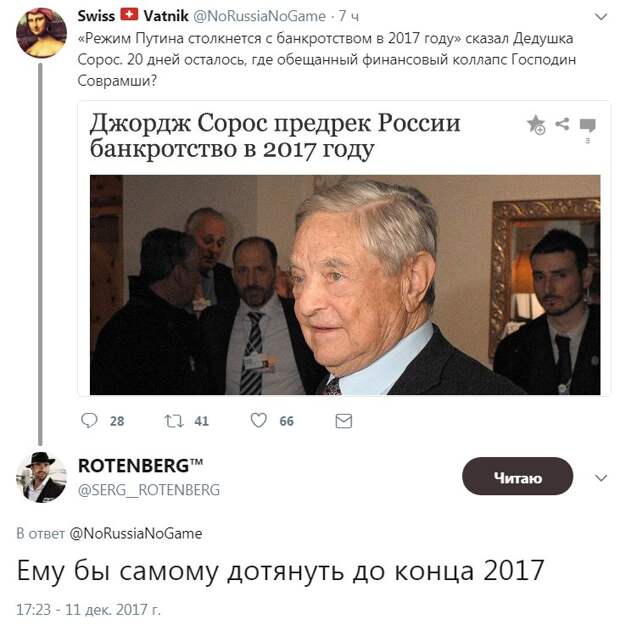The image size is (620, 625).
Task: Toggle the Читаю following button
Action: coord(517,476)
